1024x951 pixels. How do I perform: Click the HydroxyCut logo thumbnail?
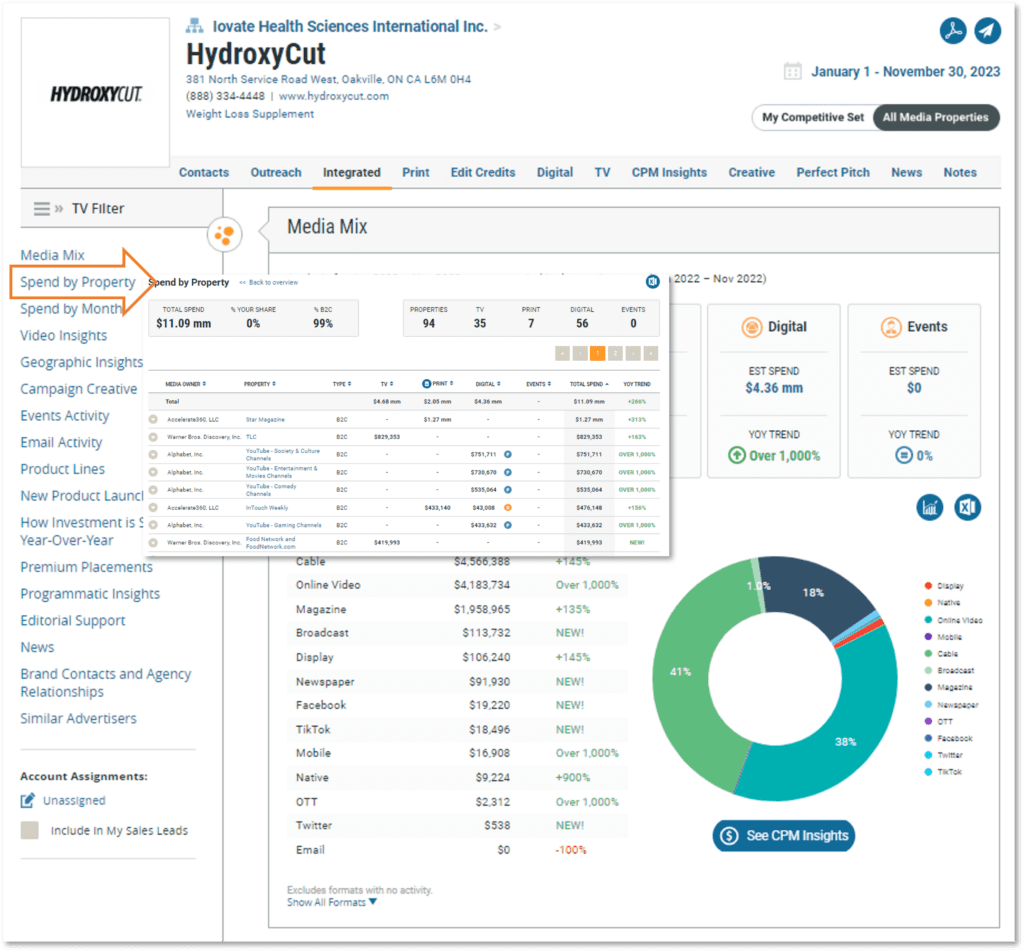click(x=95, y=93)
